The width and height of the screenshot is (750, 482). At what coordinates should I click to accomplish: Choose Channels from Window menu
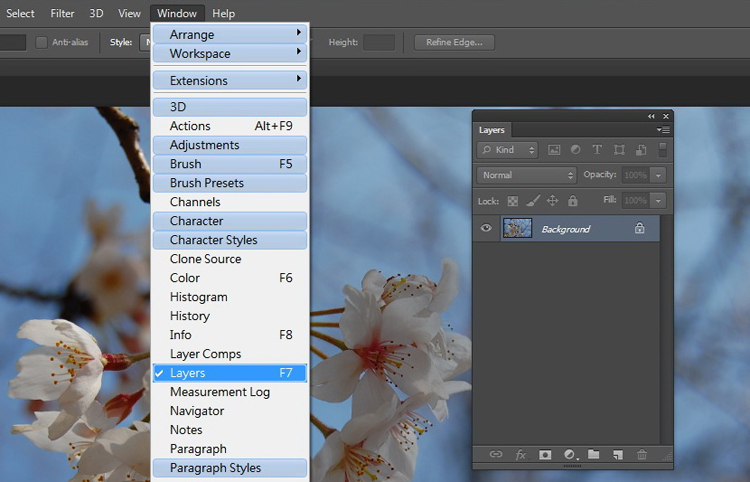click(x=230, y=202)
